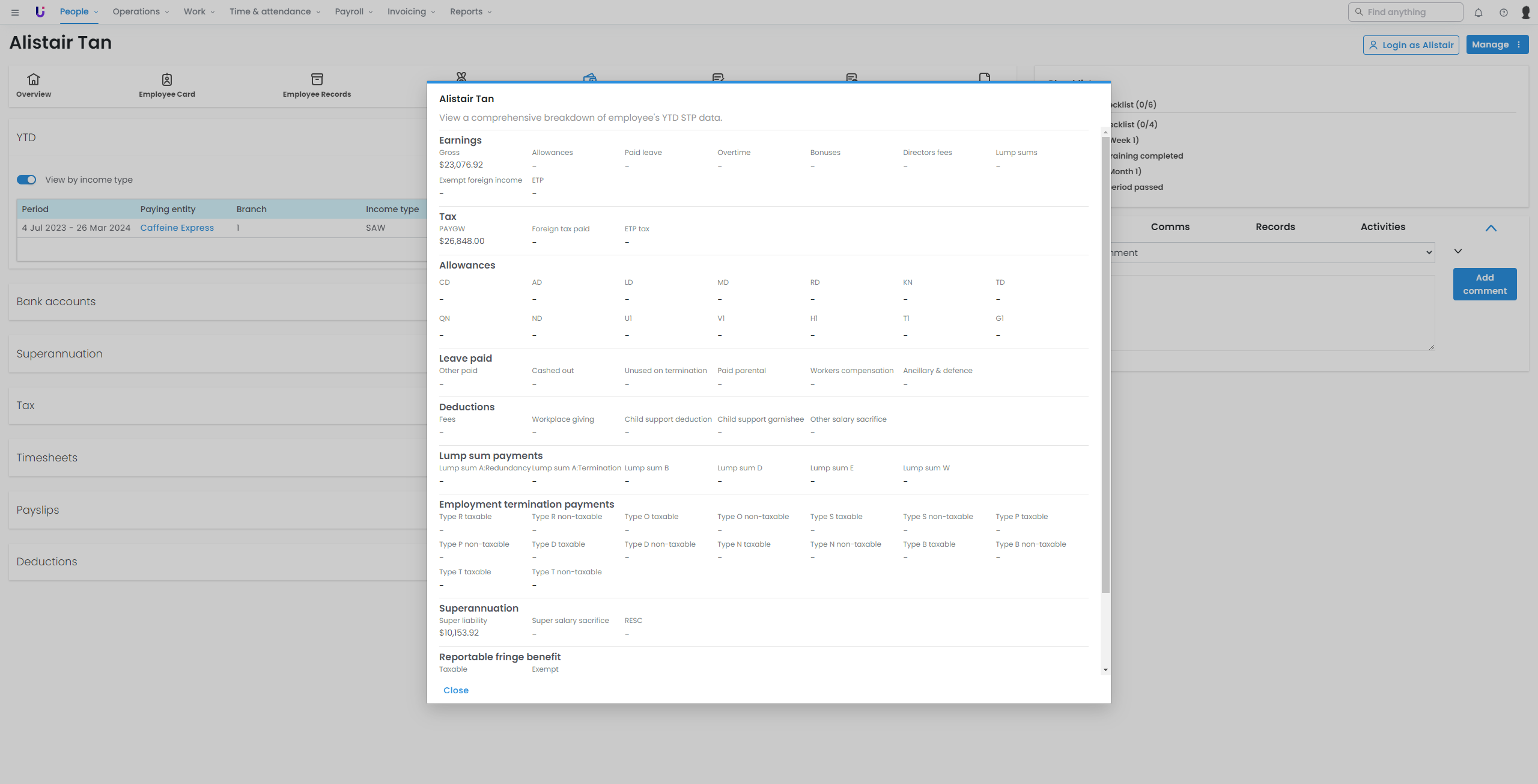Screen dimensions: 1538x784
Task: Collapse the comments panel chevron
Action: [x=1491, y=228]
